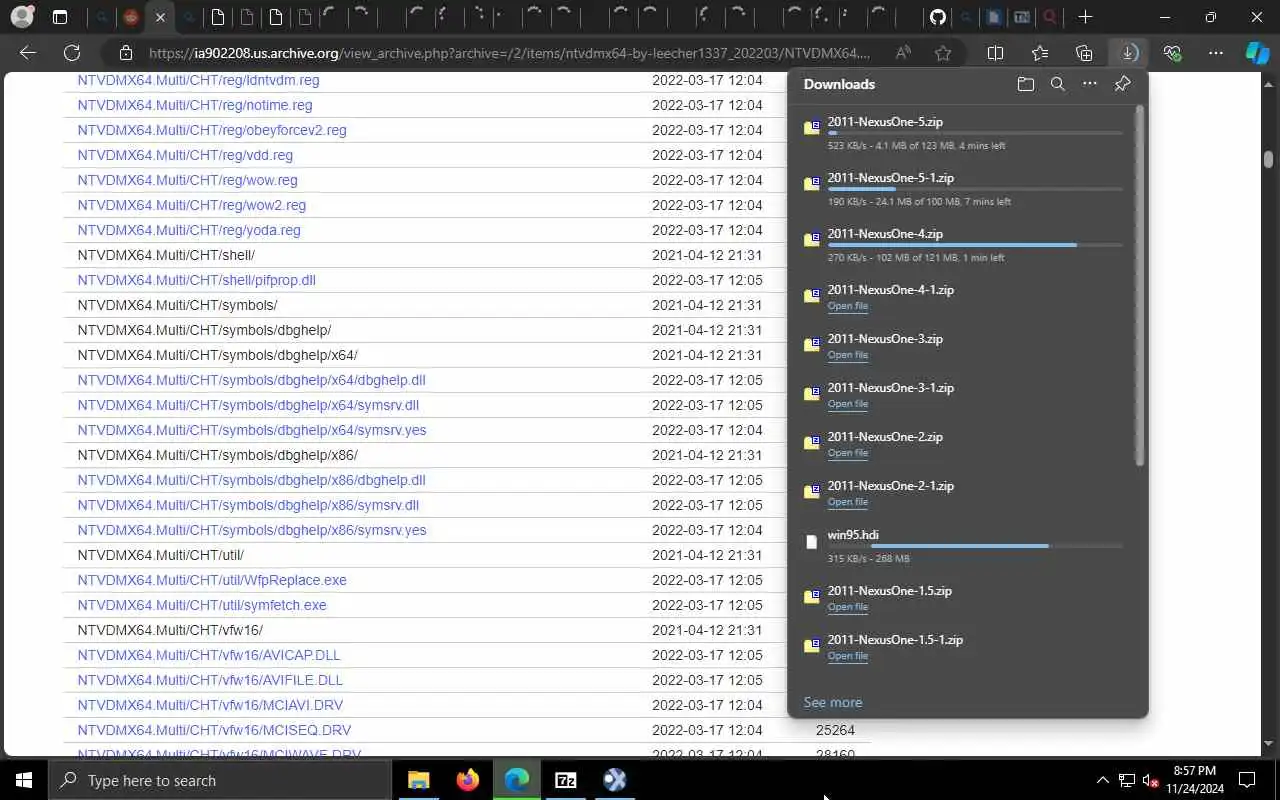The image size is (1280, 800).
Task: Open link util/WfpReplace.exe
Action: 212,580
